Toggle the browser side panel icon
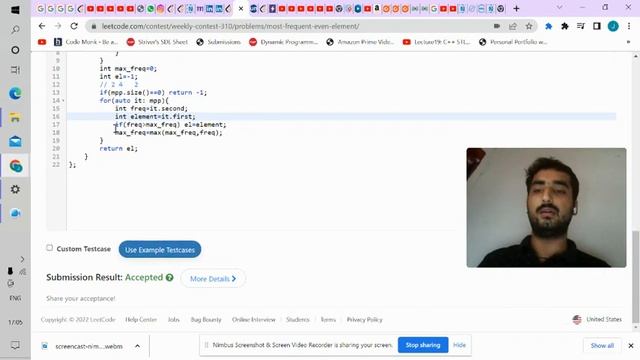 (x=597, y=26)
